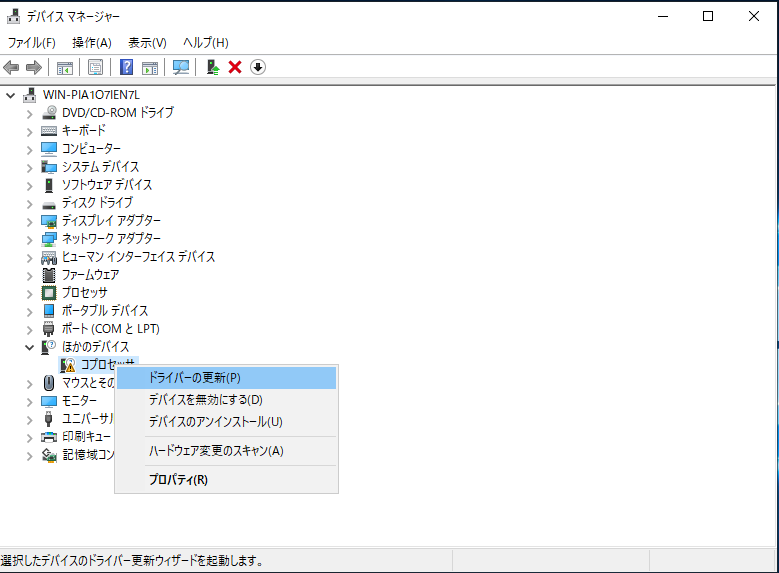779x573 pixels.
Task: Show/hide action pane toolbar icon
Action: 150,68
